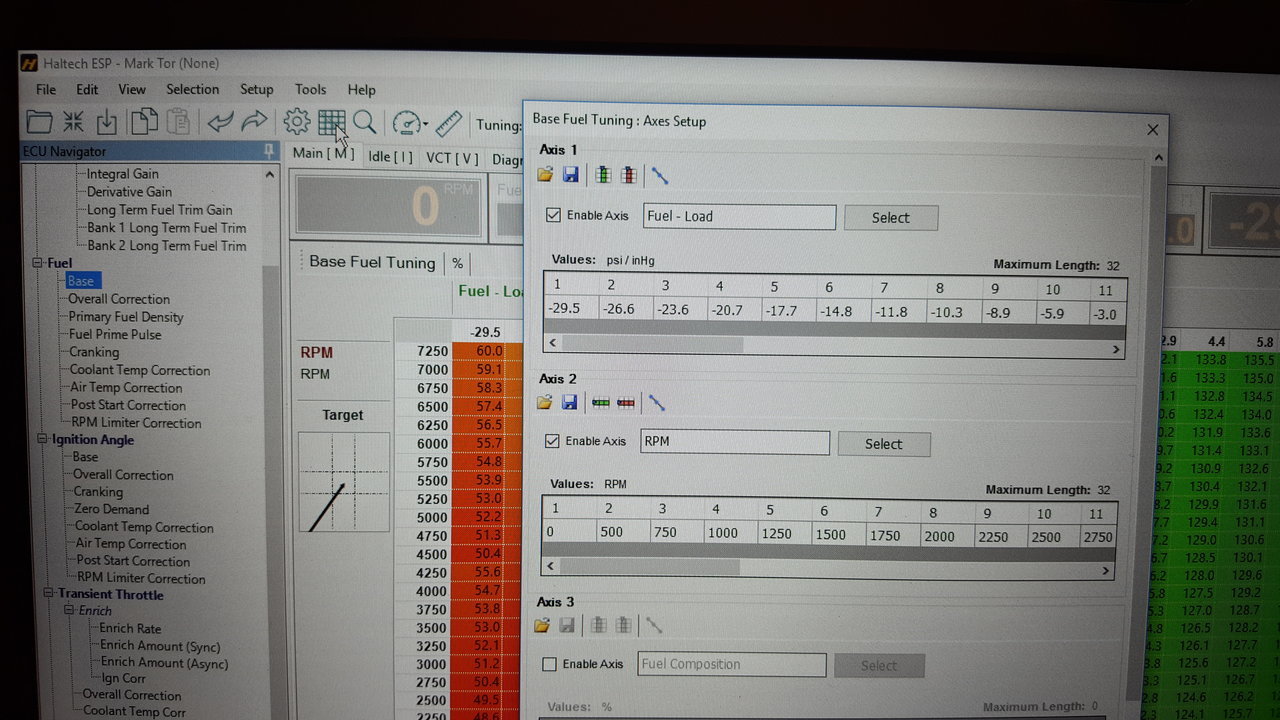Click Axis 2 red delete row icon
This screenshot has width=1280, height=720.
pyautogui.click(x=626, y=403)
